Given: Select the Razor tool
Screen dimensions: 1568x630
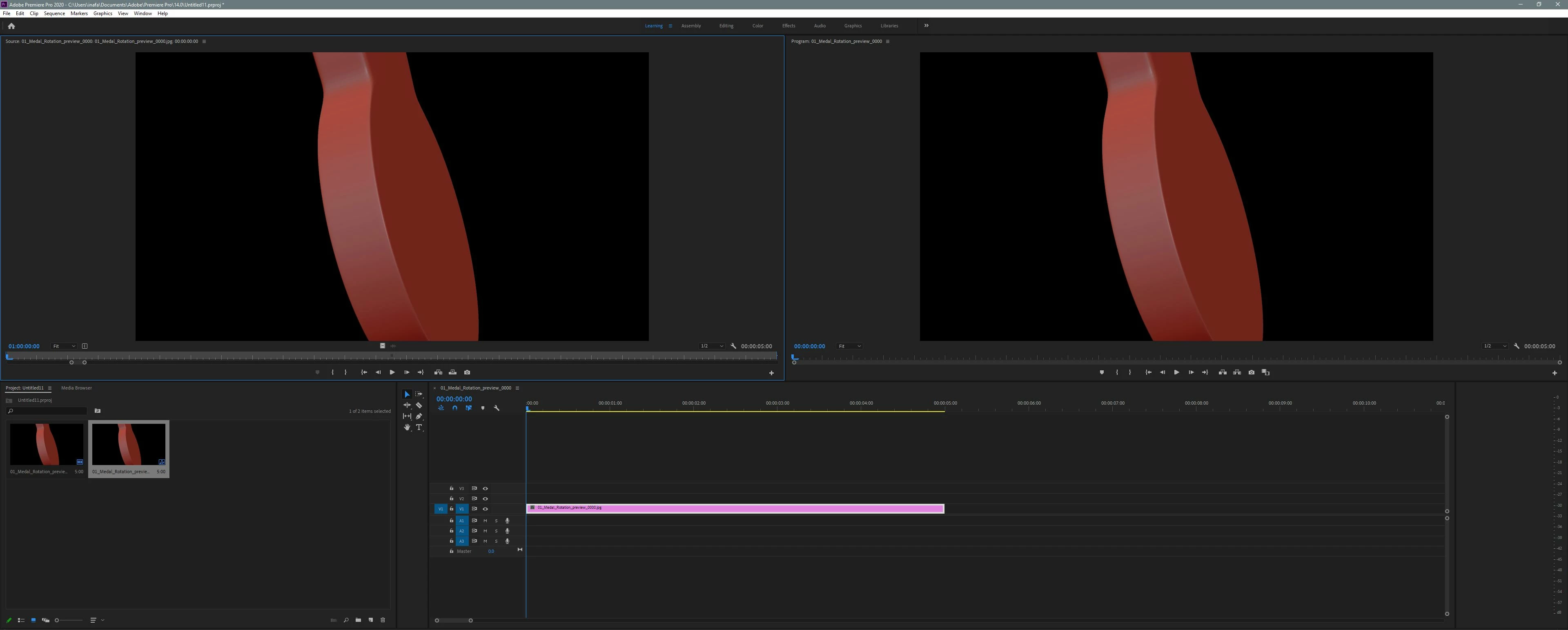Looking at the screenshot, I should click(419, 405).
